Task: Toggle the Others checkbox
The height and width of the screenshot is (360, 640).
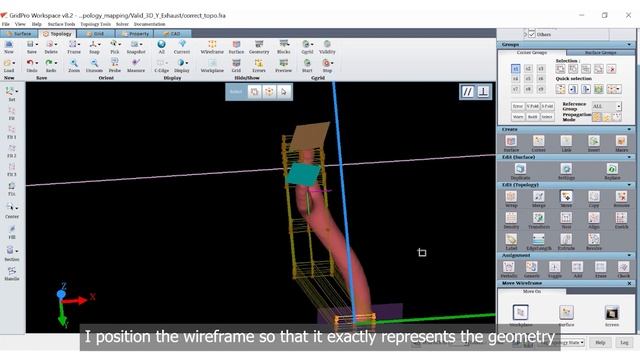Action: (x=532, y=34)
